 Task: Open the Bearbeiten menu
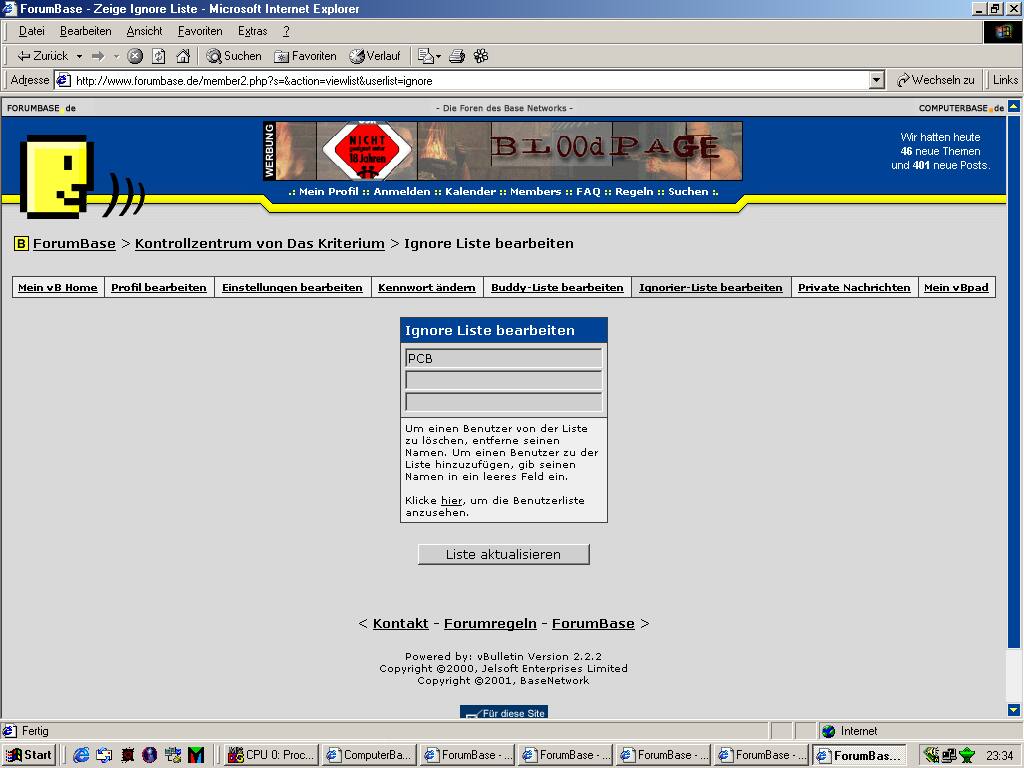[x=86, y=31]
